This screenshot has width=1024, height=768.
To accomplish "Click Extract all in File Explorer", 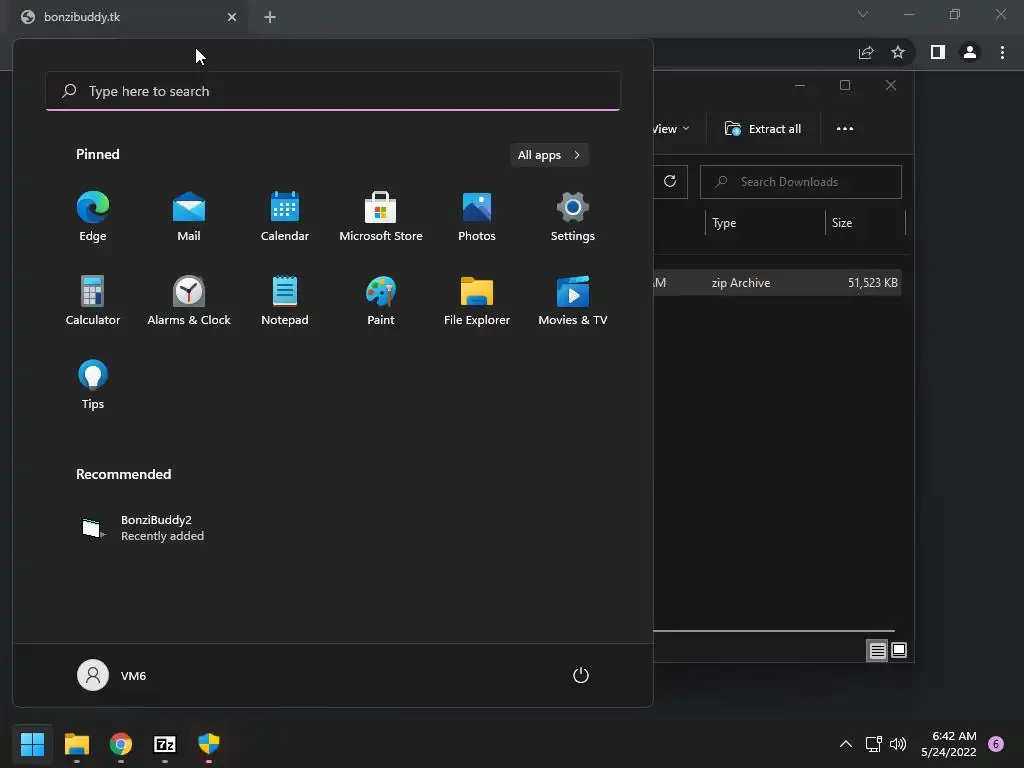I will [x=763, y=129].
